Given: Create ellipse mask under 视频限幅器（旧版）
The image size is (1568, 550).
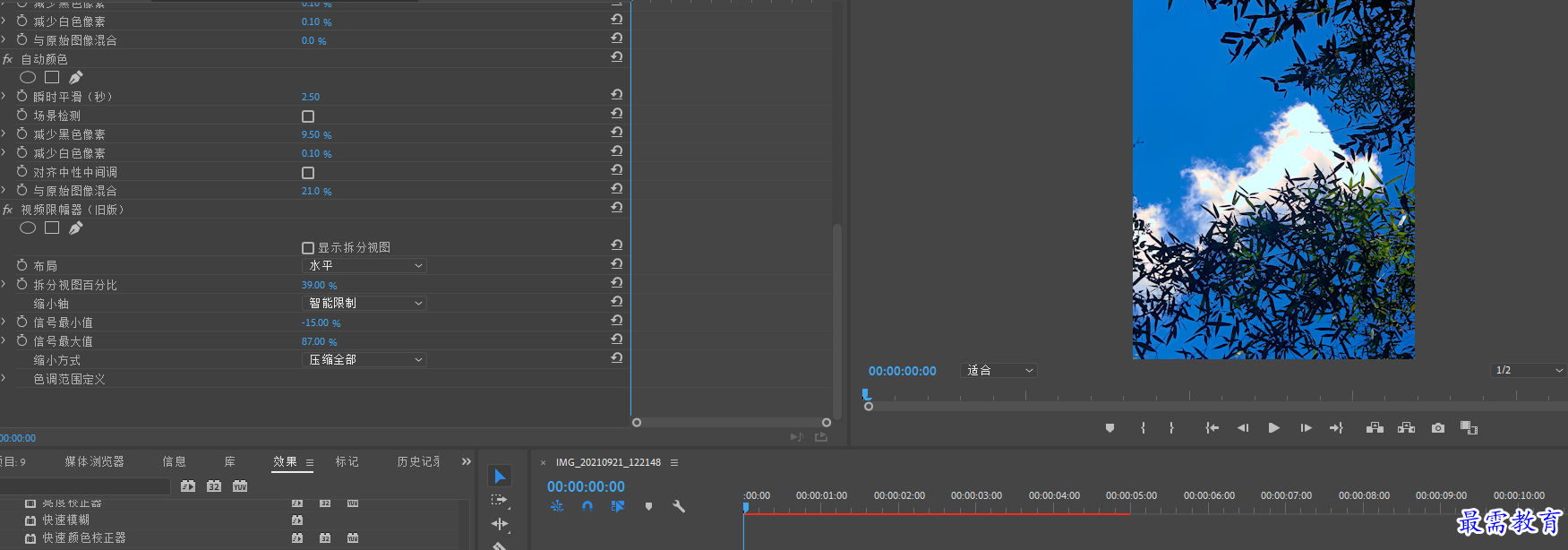Looking at the screenshot, I should coord(28,228).
